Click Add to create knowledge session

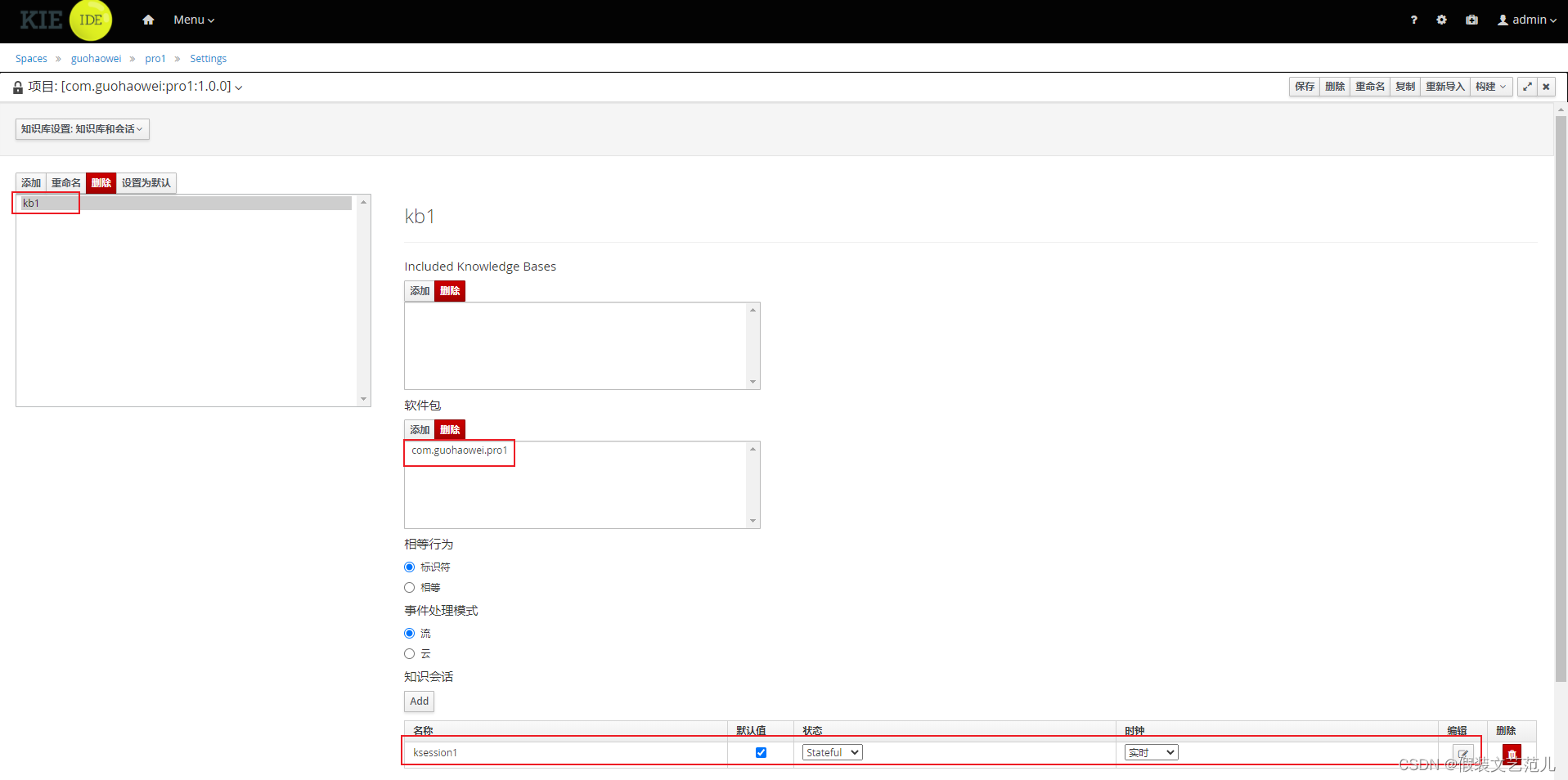click(x=419, y=702)
